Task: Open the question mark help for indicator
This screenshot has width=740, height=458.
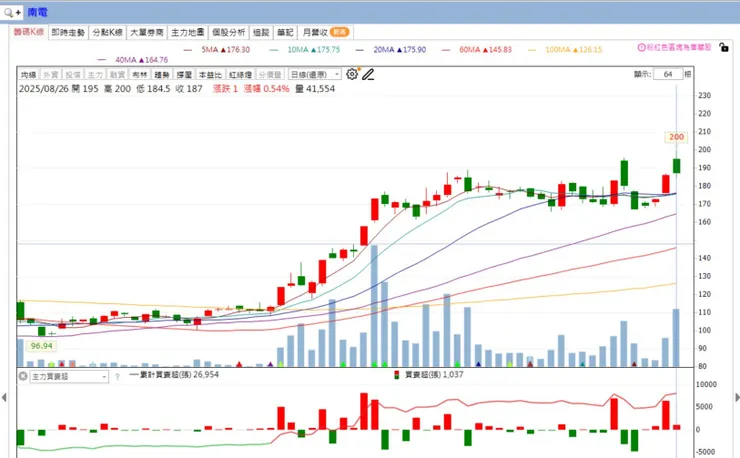Action: [117, 377]
